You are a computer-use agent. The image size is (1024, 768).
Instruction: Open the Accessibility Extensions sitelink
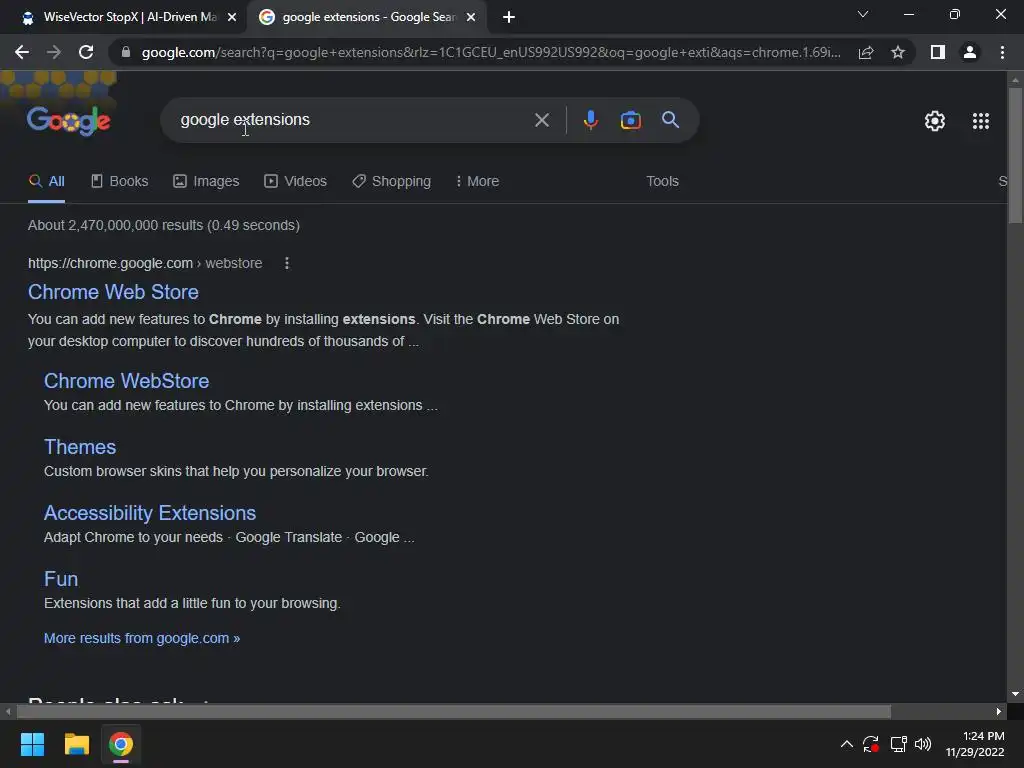(x=150, y=513)
